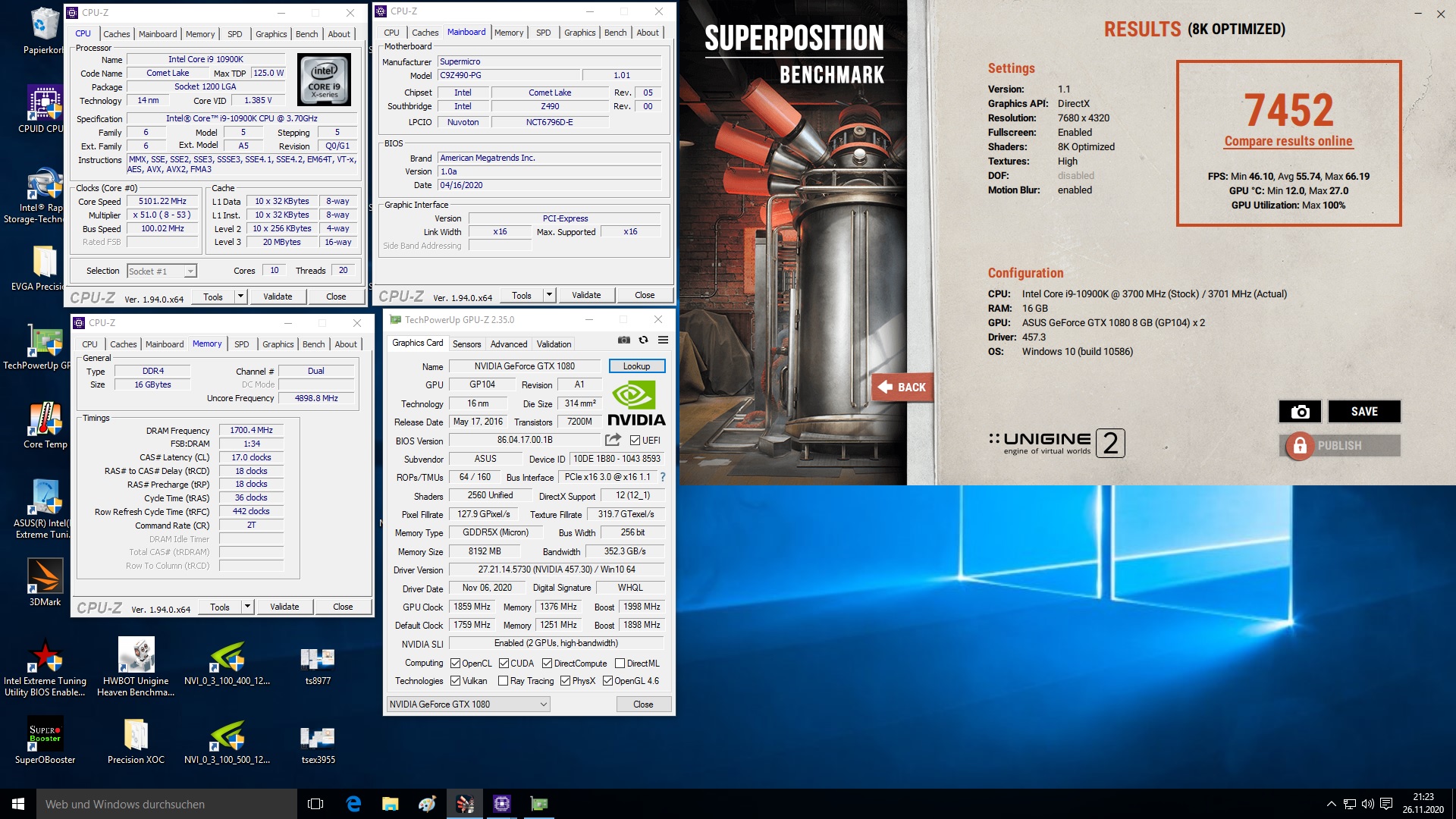This screenshot has width=1456, height=819.
Task: Open Intel Extreme Tuning Utility BIOS icon
Action: (45, 667)
